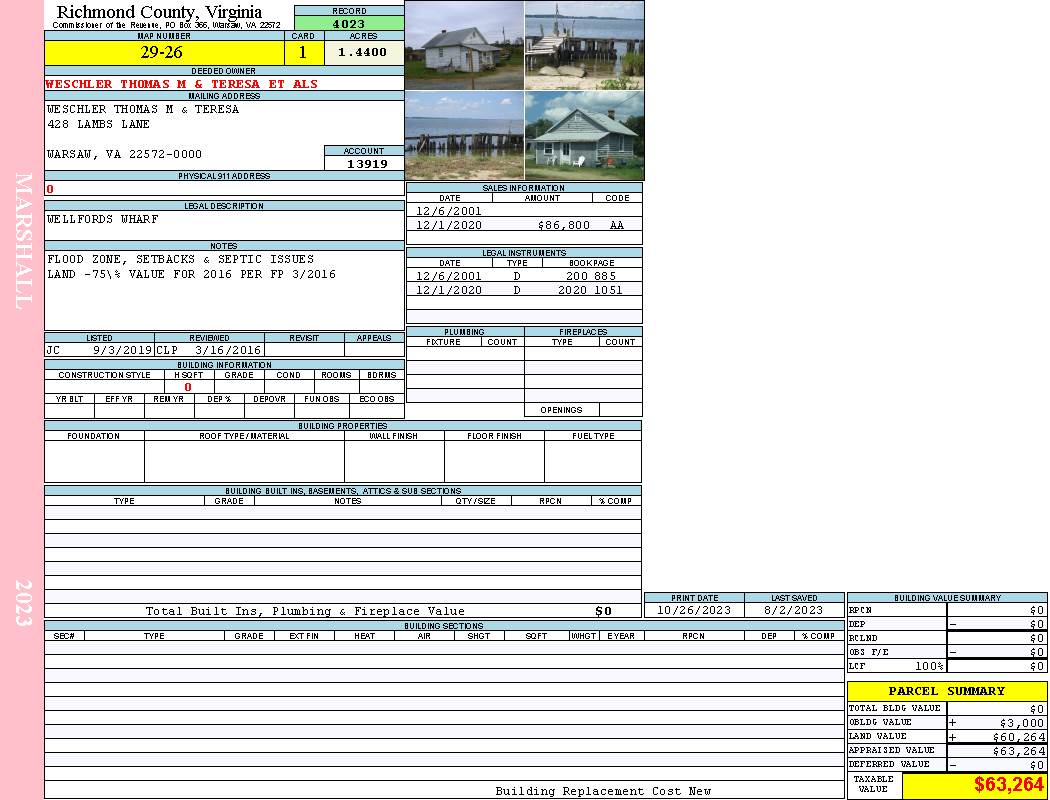This screenshot has height=800, width=1050.
Task: Select LAND VALUE amount $60,264
Action: 1019,737
